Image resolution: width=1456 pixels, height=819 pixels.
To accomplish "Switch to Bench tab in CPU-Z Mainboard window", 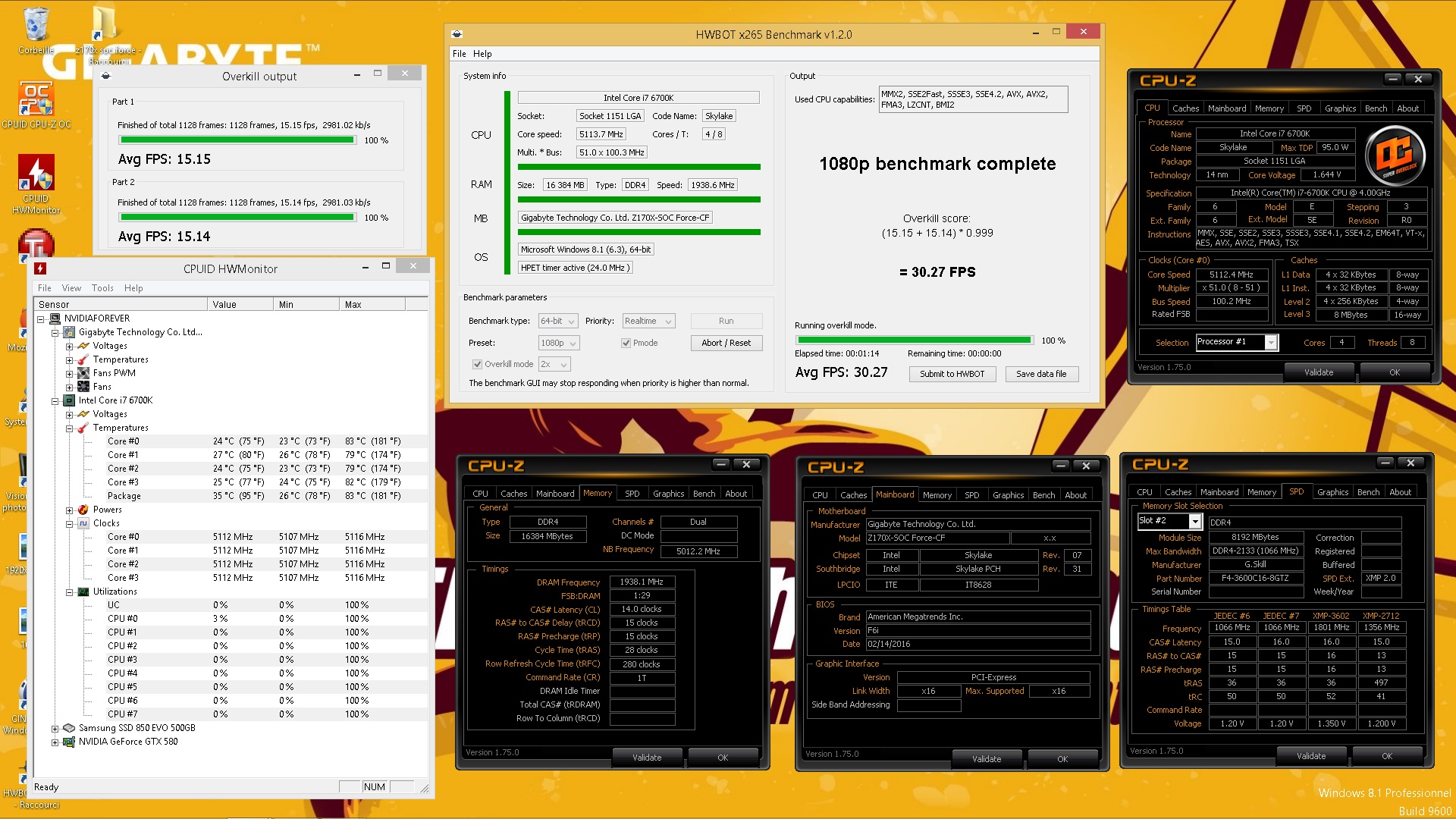I will (x=1043, y=495).
